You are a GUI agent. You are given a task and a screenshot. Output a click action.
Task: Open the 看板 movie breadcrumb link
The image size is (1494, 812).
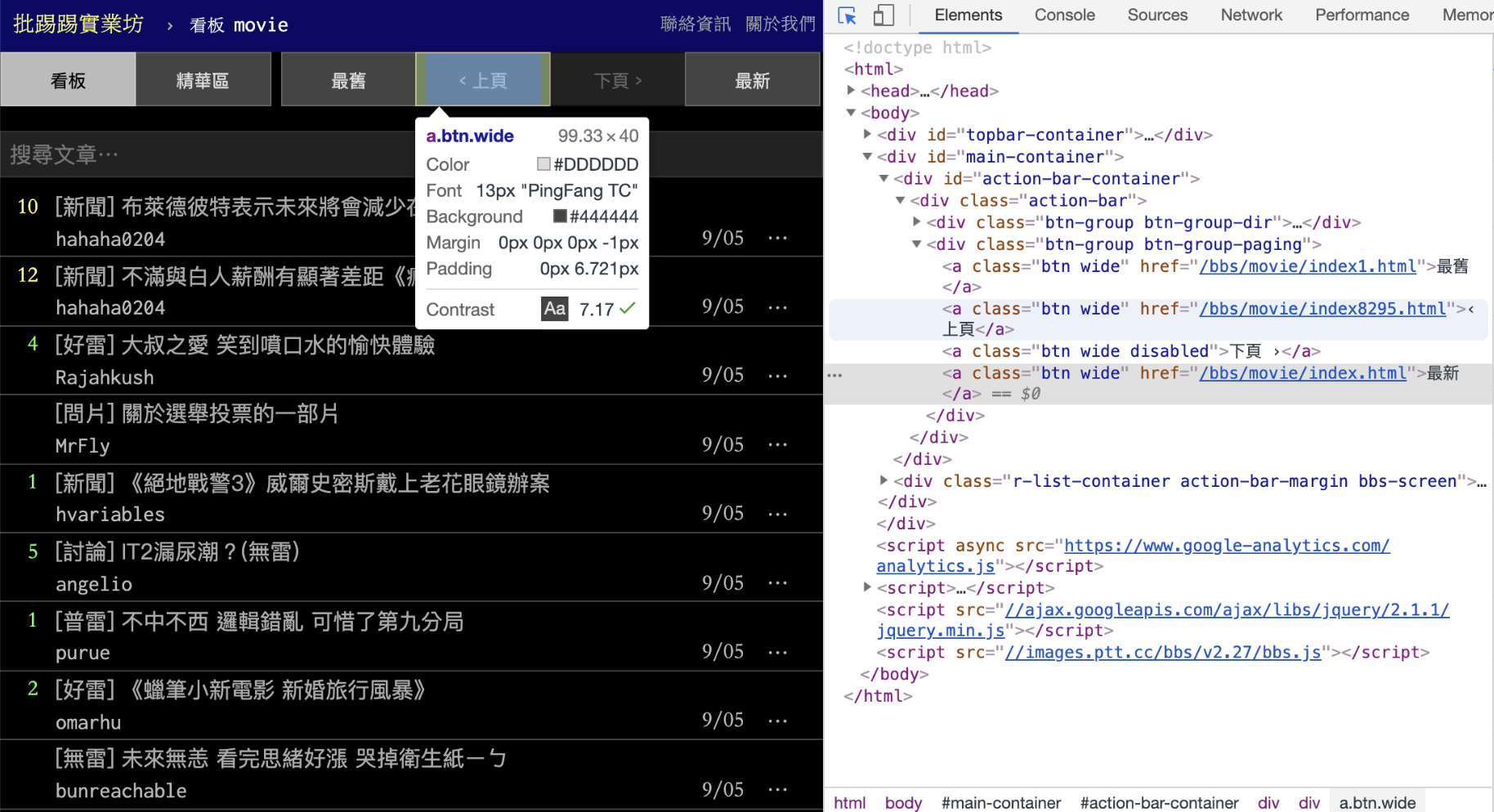pos(239,25)
